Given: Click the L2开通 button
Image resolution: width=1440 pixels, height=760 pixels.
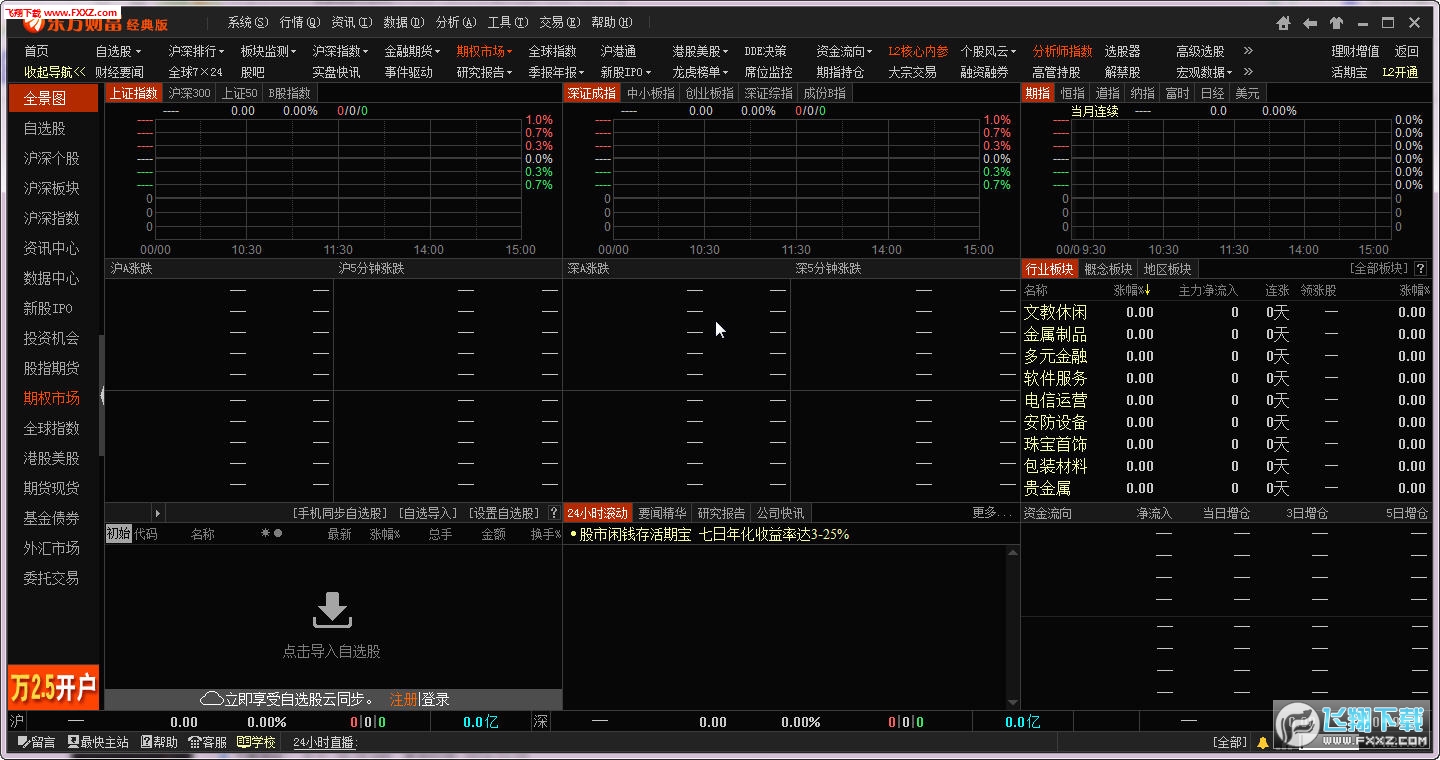Looking at the screenshot, I should coord(1400,72).
